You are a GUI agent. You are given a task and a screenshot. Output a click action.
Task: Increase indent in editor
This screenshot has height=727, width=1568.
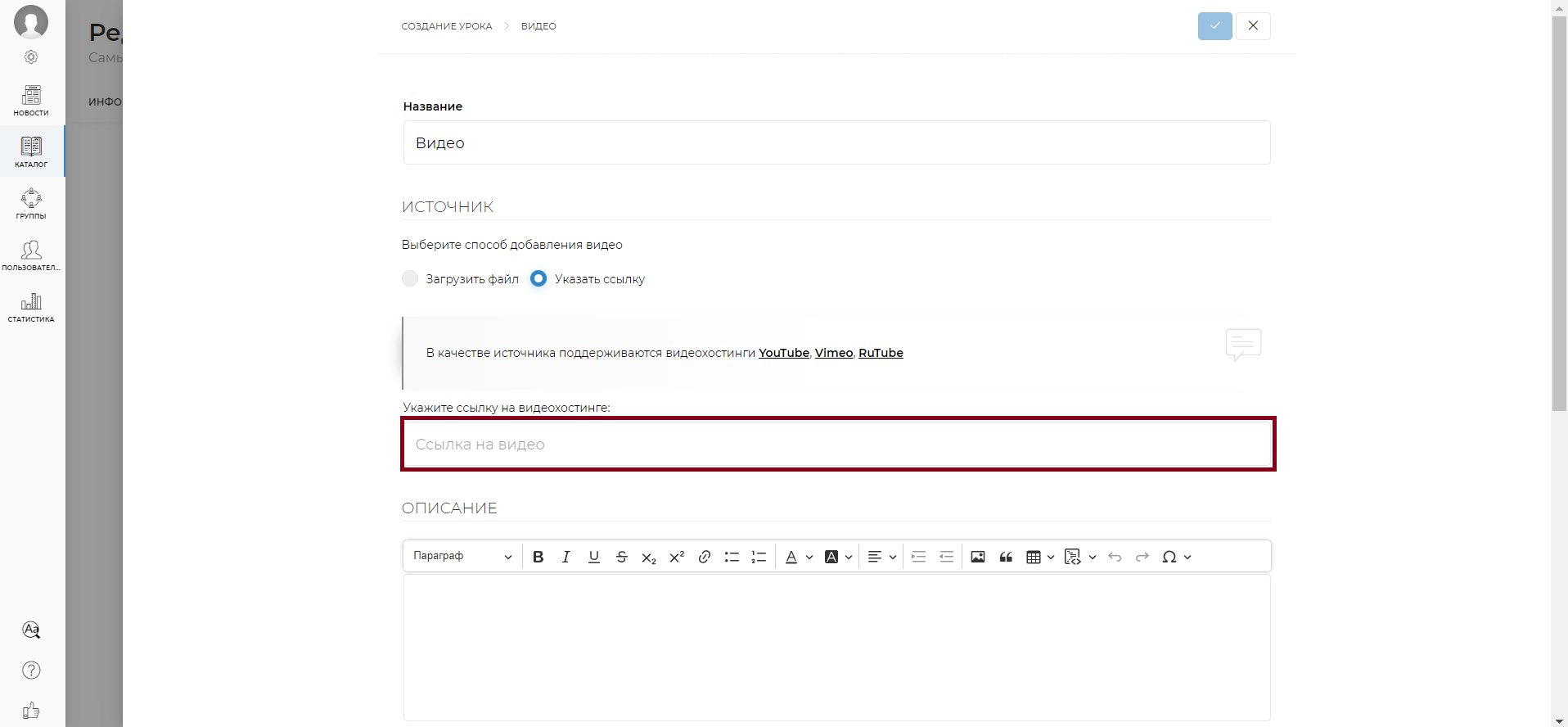918,557
